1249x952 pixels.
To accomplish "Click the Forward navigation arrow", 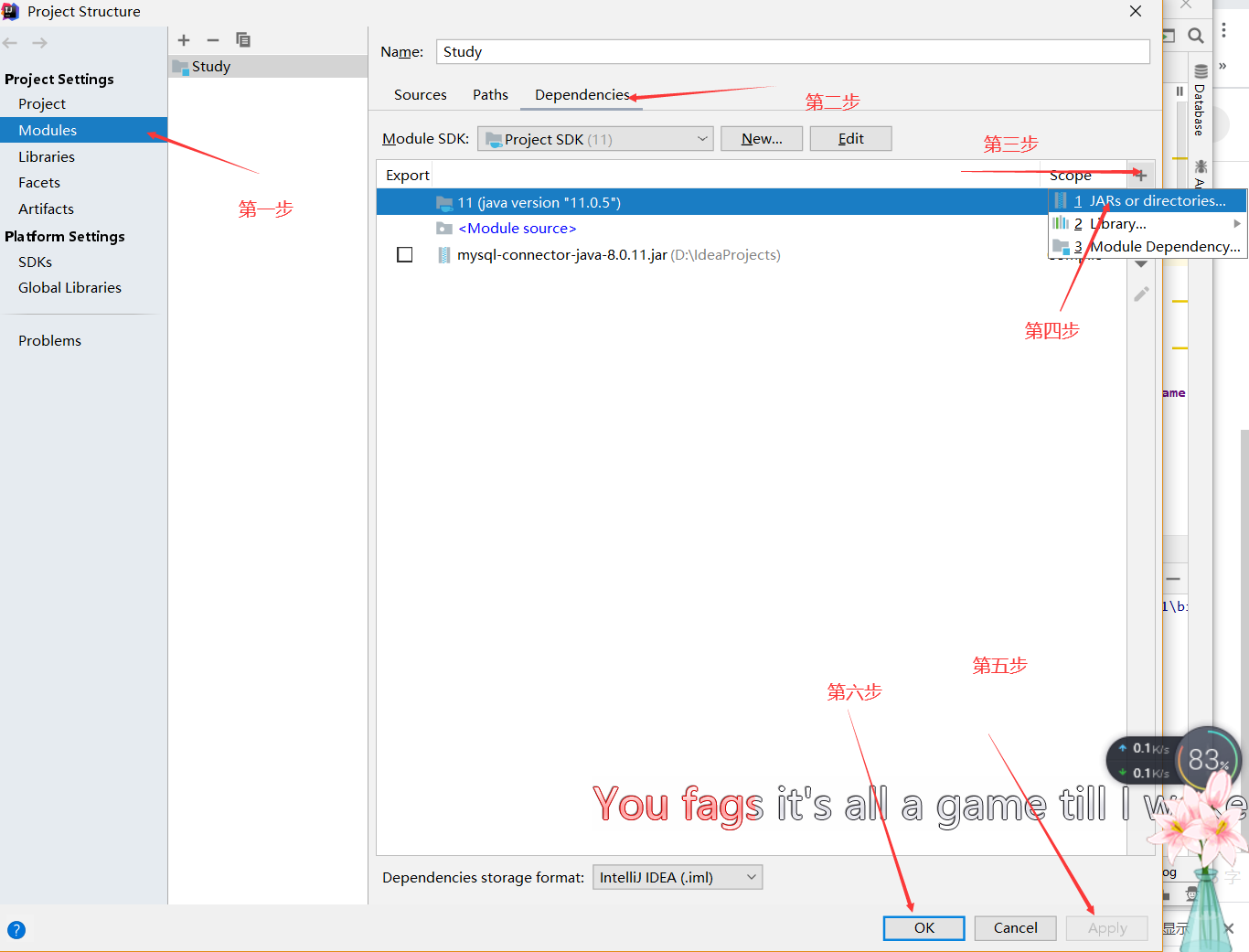I will pyautogui.click(x=39, y=43).
